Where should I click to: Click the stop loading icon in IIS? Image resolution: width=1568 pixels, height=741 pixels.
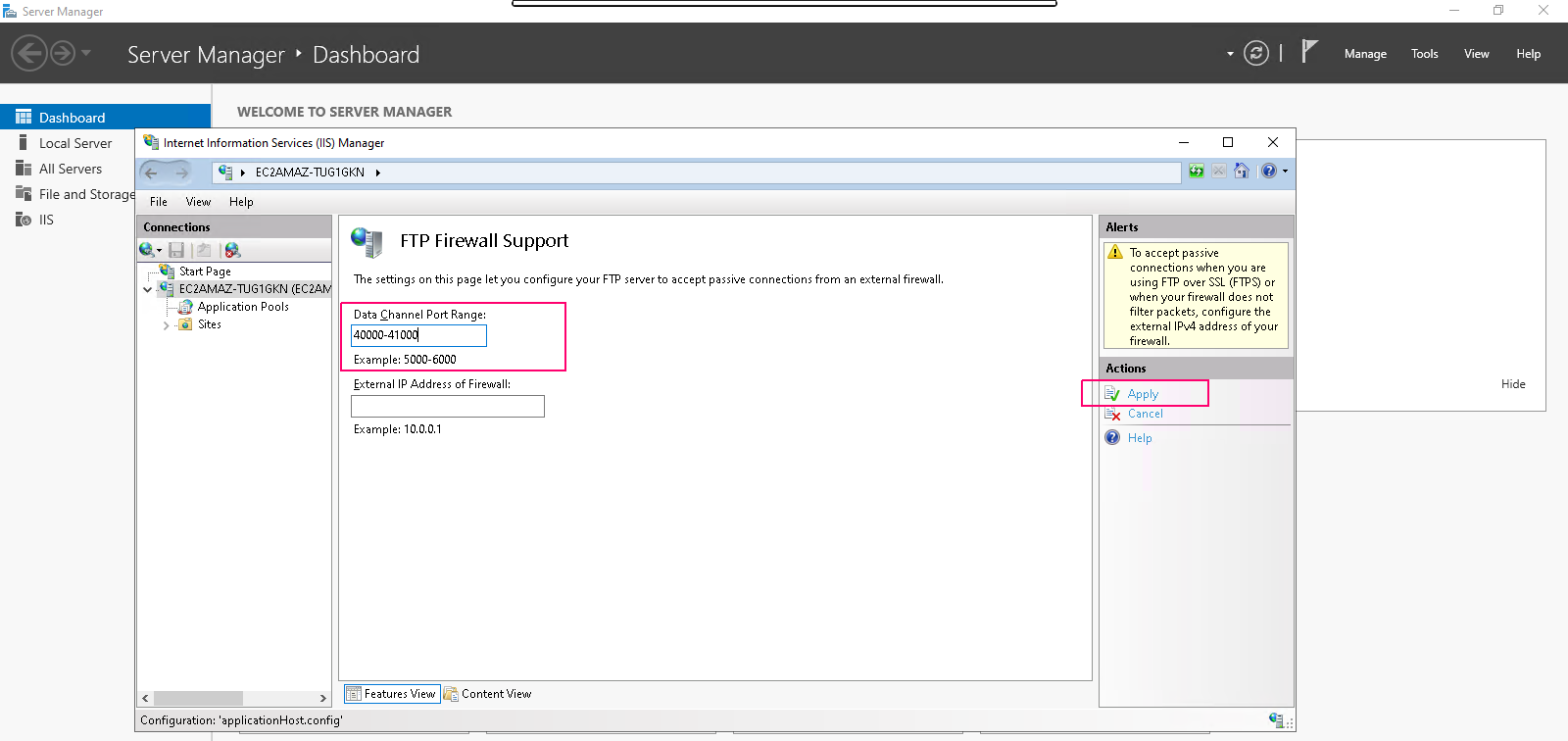(1219, 172)
